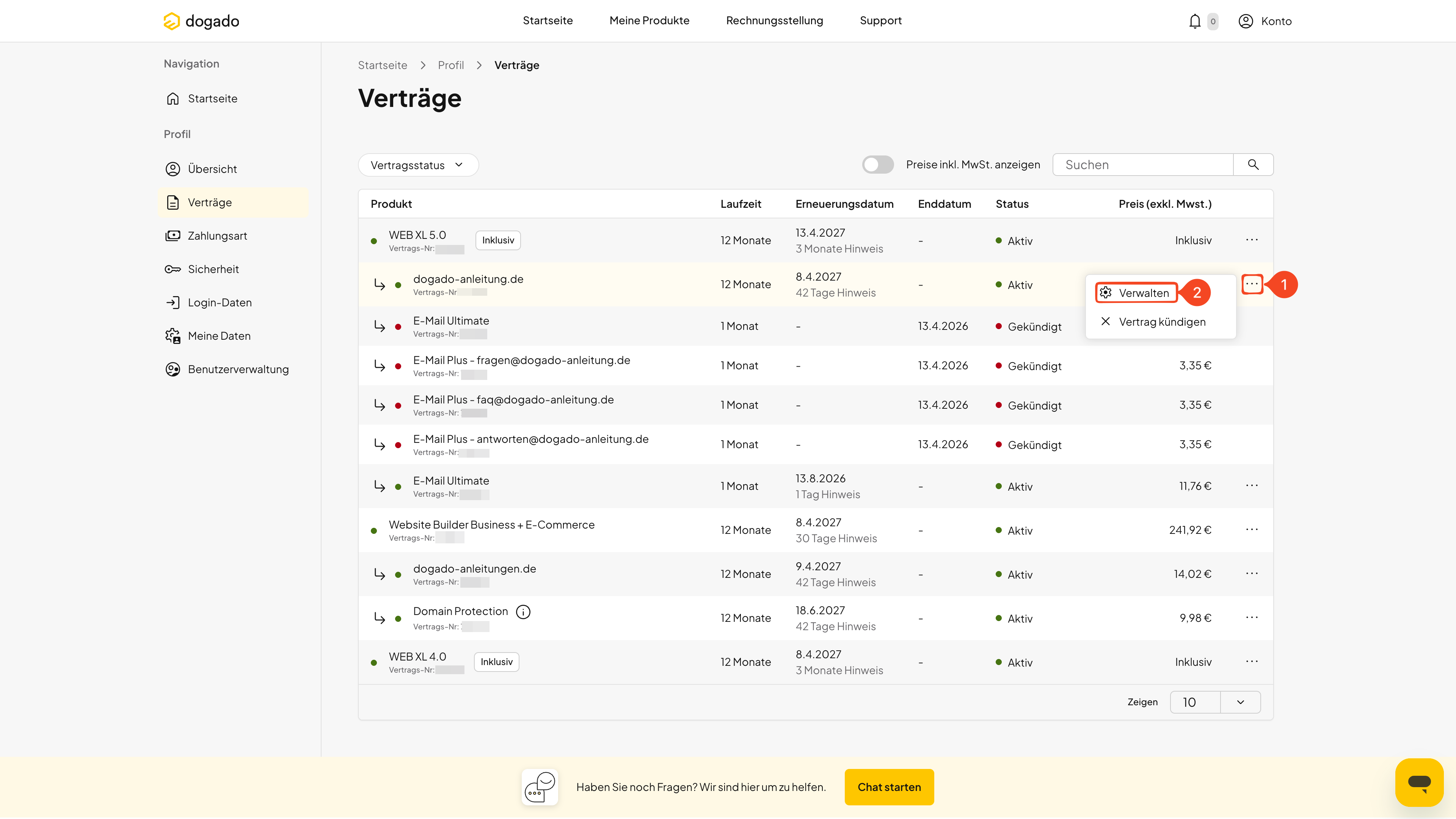Click the Erneuerungsdatum column header

[x=844, y=204]
